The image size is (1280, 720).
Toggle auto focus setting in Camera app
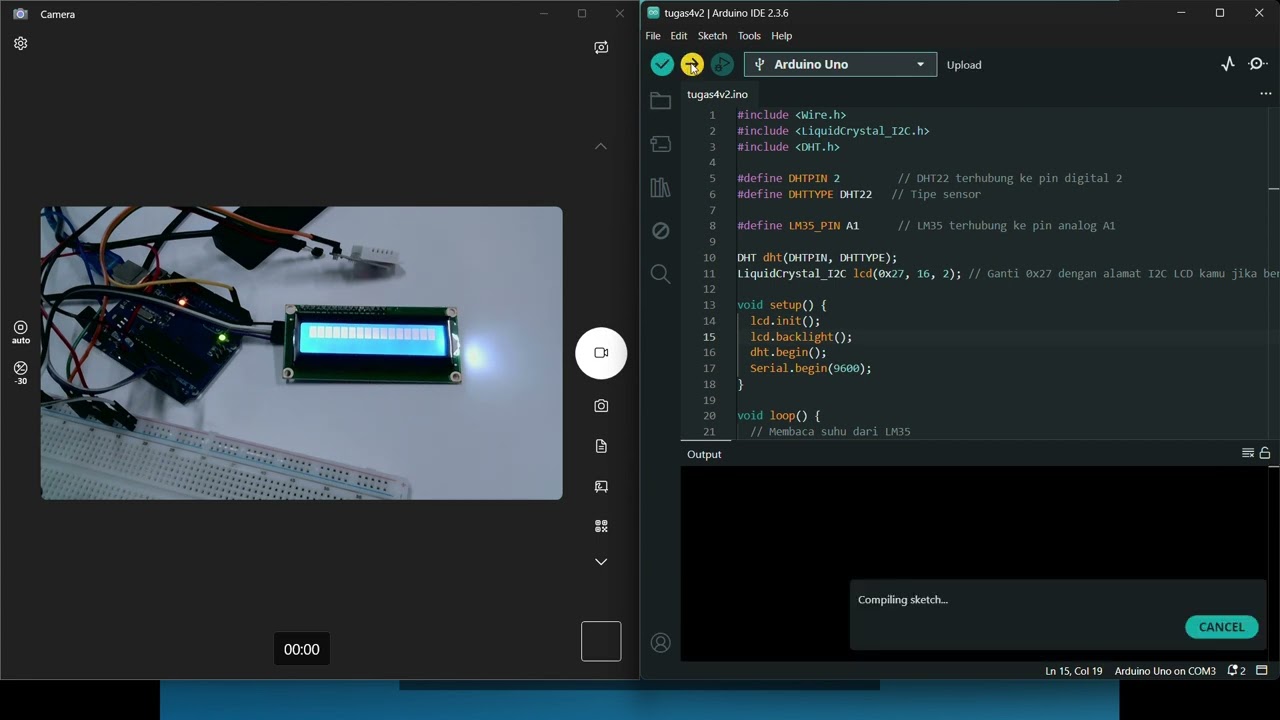(20, 332)
